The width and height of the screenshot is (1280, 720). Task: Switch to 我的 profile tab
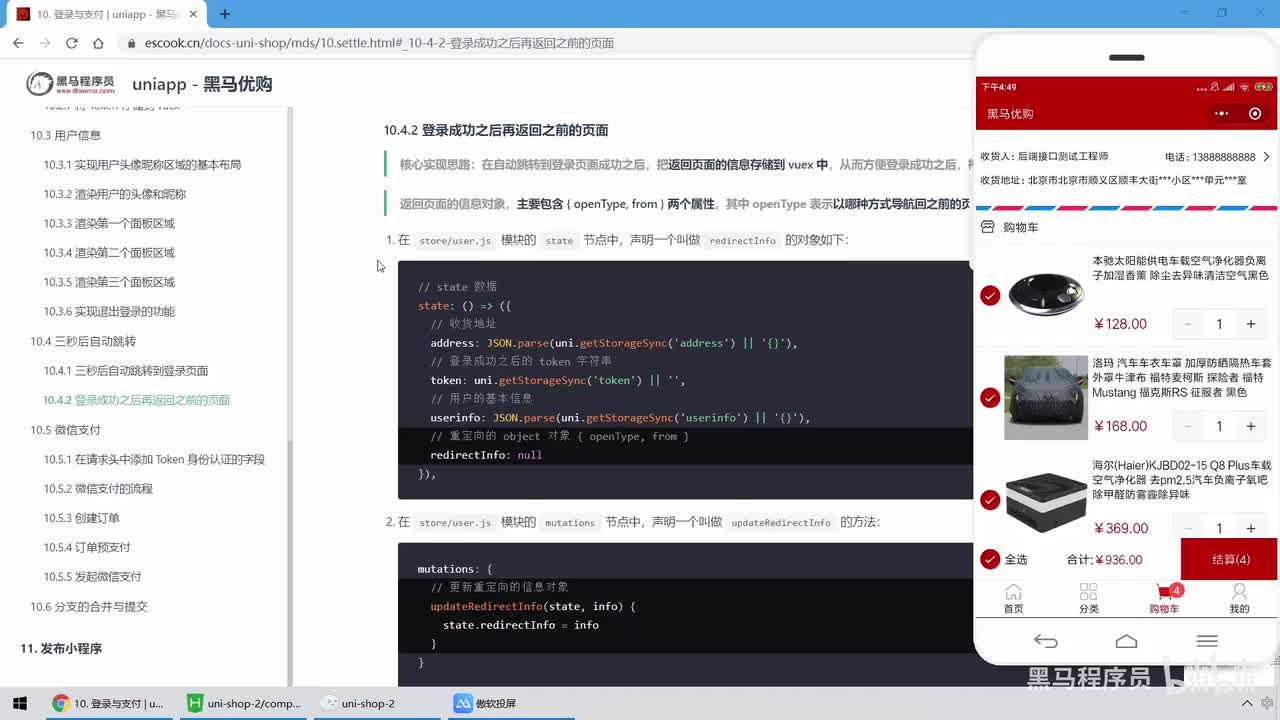[x=1239, y=598]
